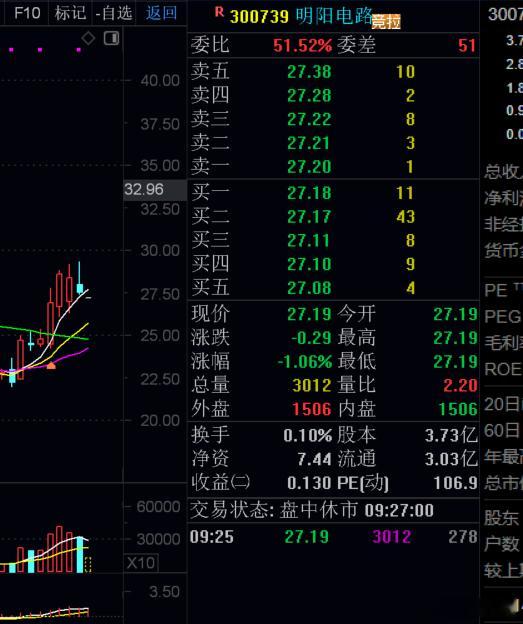Select 卖一 price 27.20

[x=309, y=167]
